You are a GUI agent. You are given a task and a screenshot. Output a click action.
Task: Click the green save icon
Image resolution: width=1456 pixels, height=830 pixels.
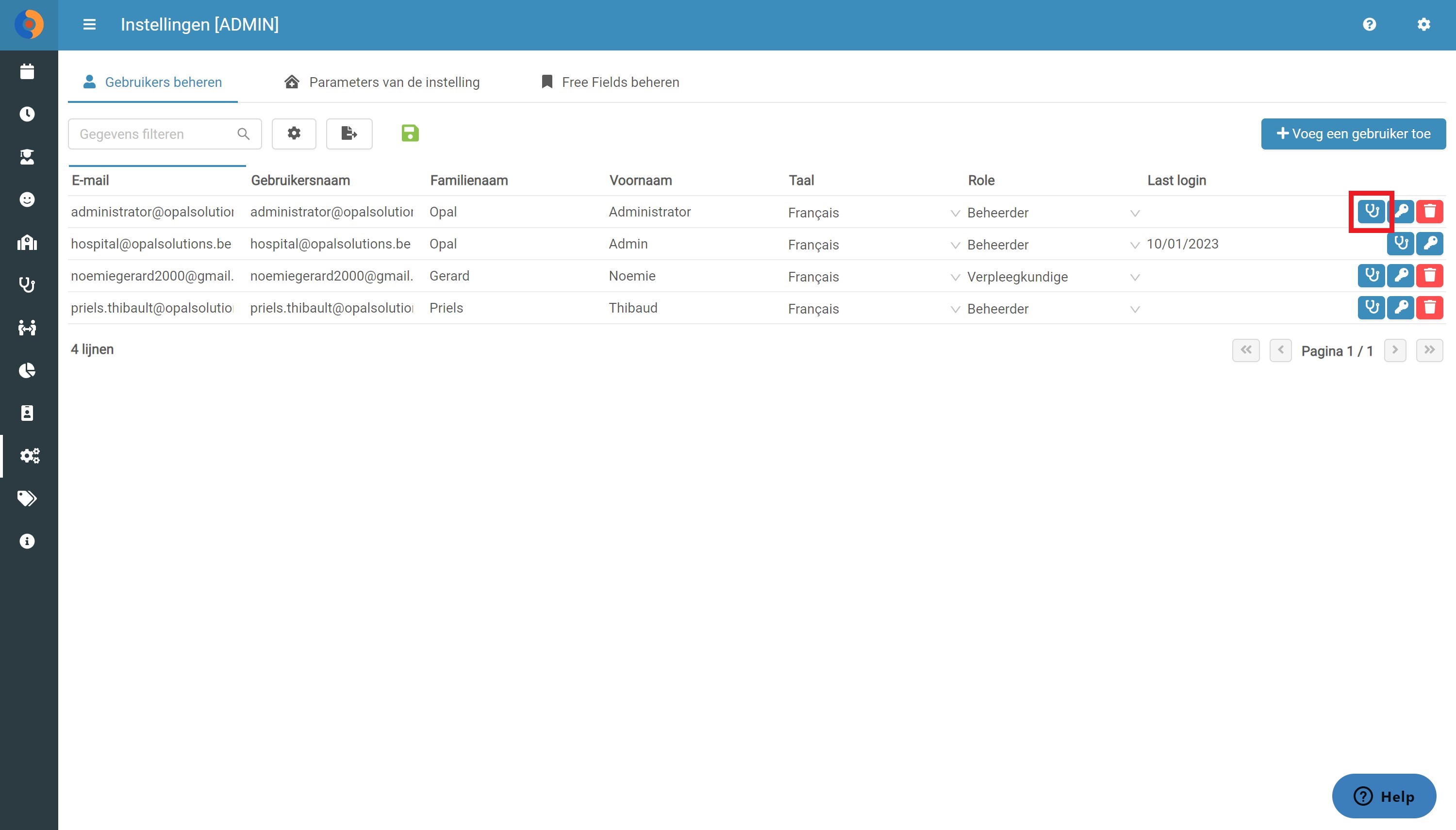[x=410, y=133]
